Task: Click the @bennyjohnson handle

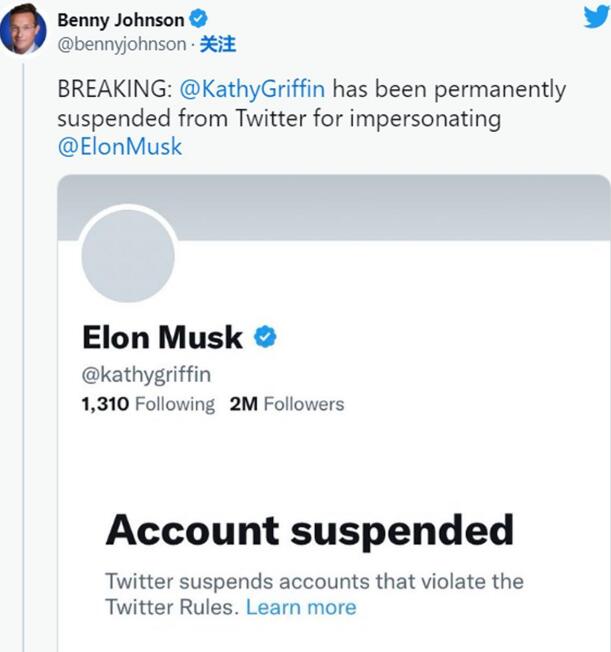Action: tap(123, 44)
